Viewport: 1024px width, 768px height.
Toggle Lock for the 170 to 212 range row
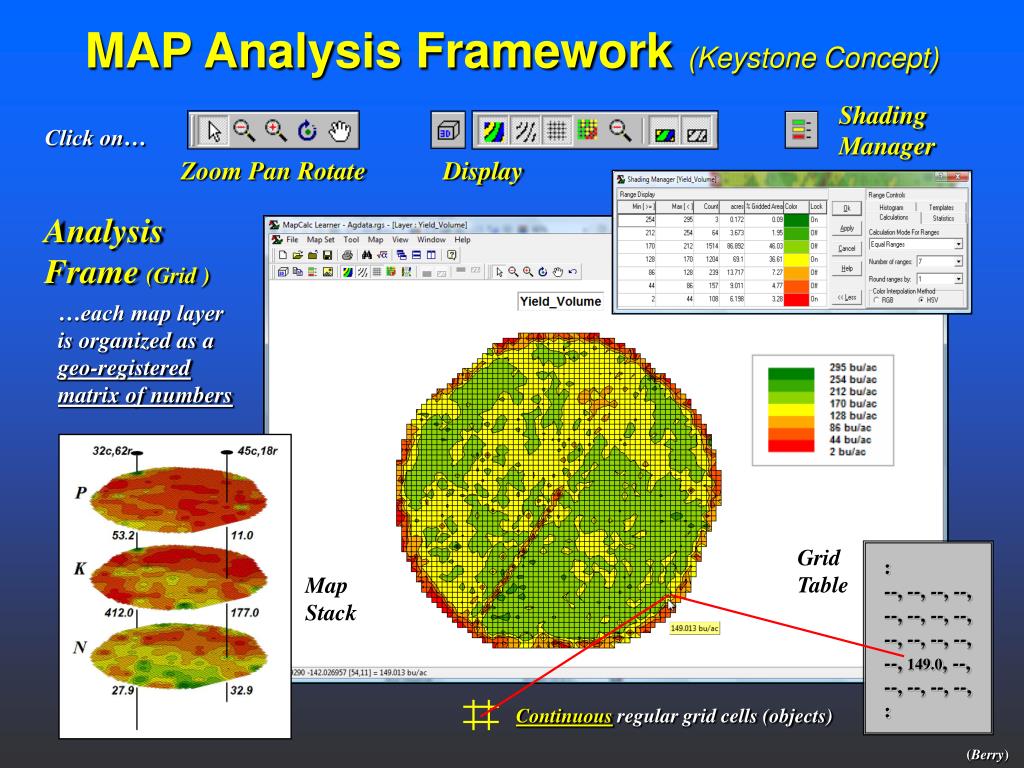coord(818,246)
